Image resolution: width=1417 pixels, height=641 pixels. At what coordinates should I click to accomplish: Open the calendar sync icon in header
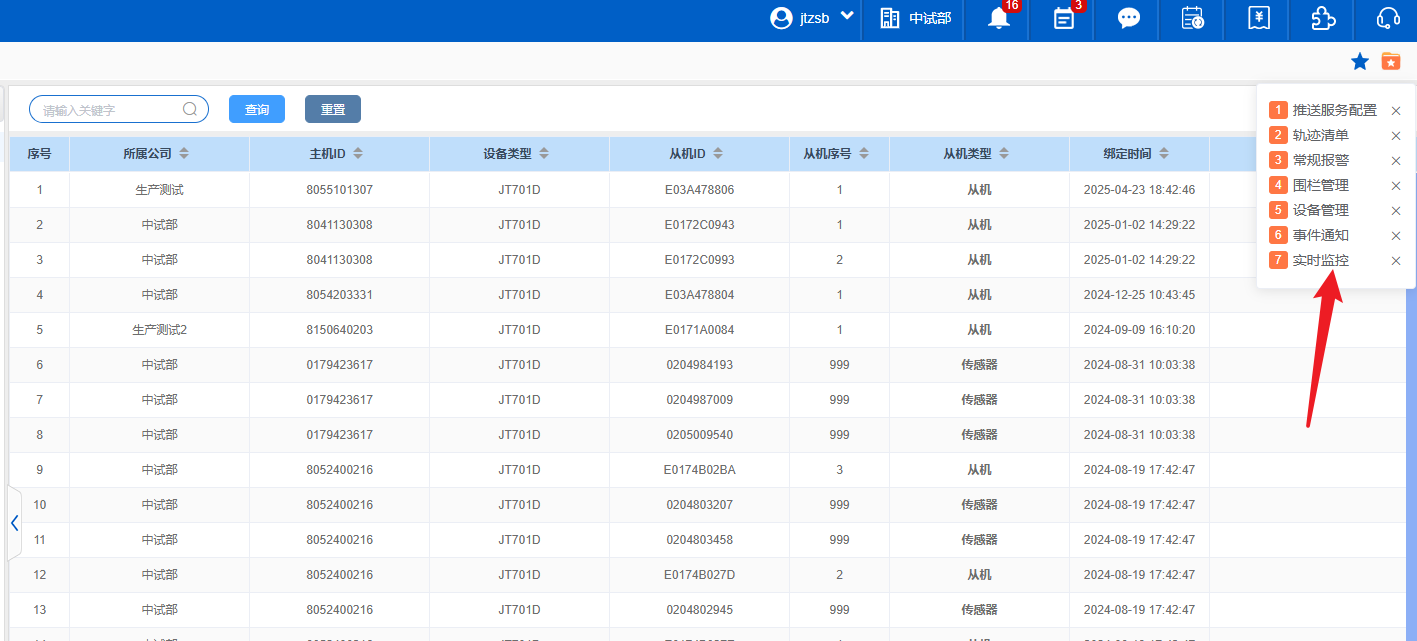pyautogui.click(x=1193, y=19)
